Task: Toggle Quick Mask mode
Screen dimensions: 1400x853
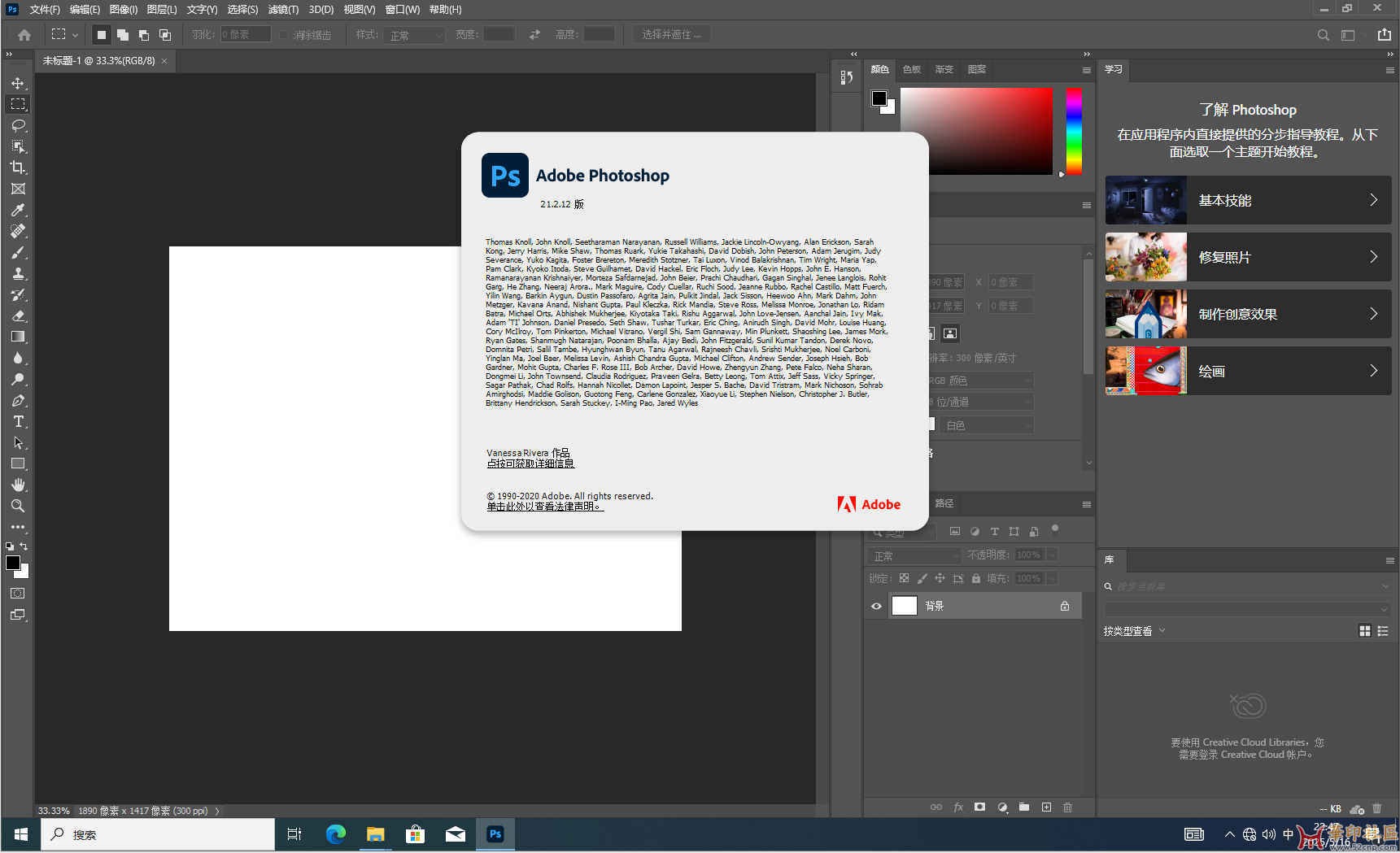Action: (18, 594)
